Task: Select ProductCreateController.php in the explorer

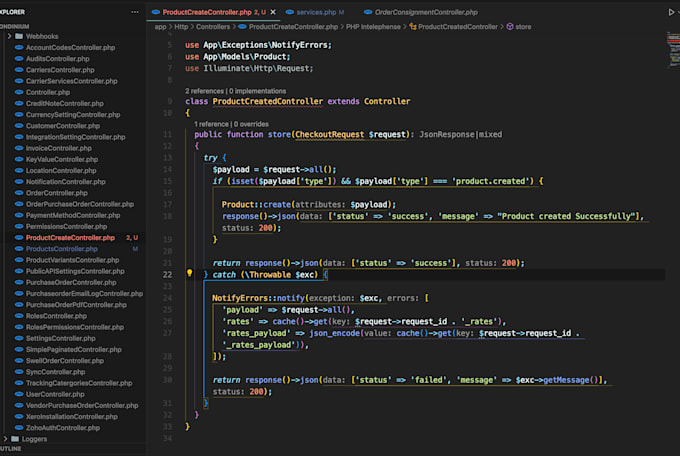Action: point(70,238)
